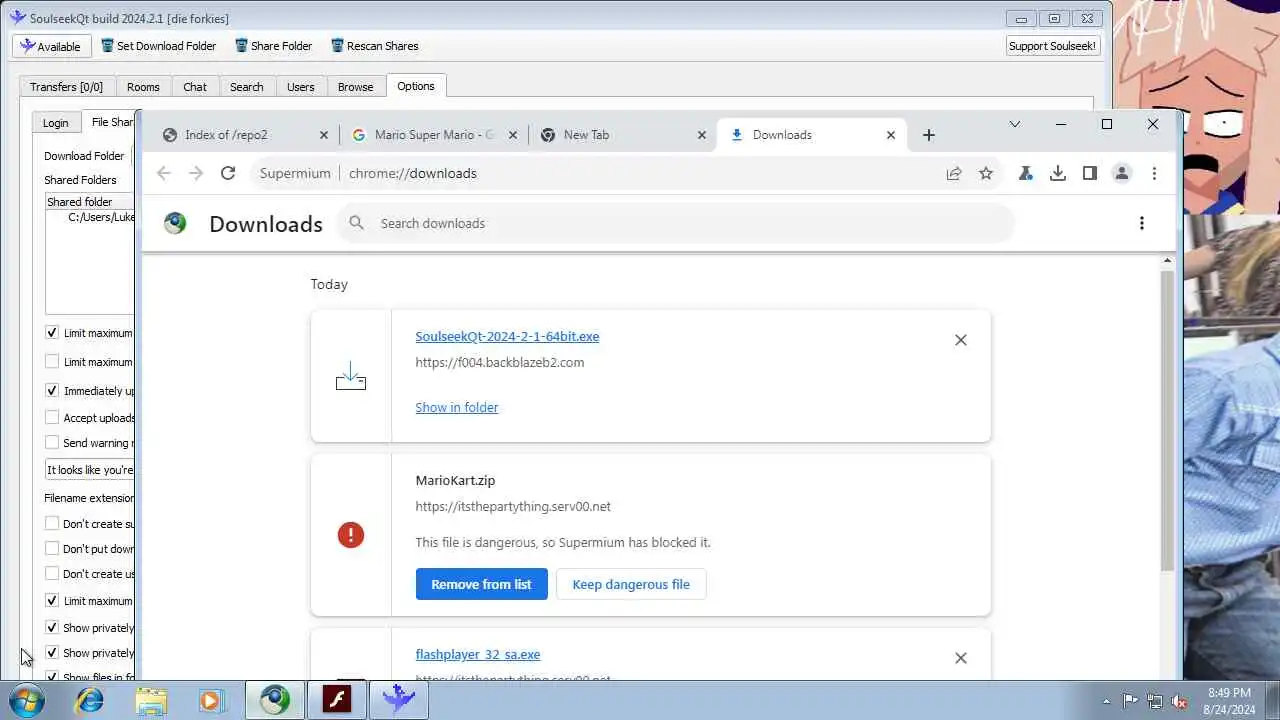Open Windows Explorer folder on taskbar
1280x720 pixels.
(x=151, y=700)
